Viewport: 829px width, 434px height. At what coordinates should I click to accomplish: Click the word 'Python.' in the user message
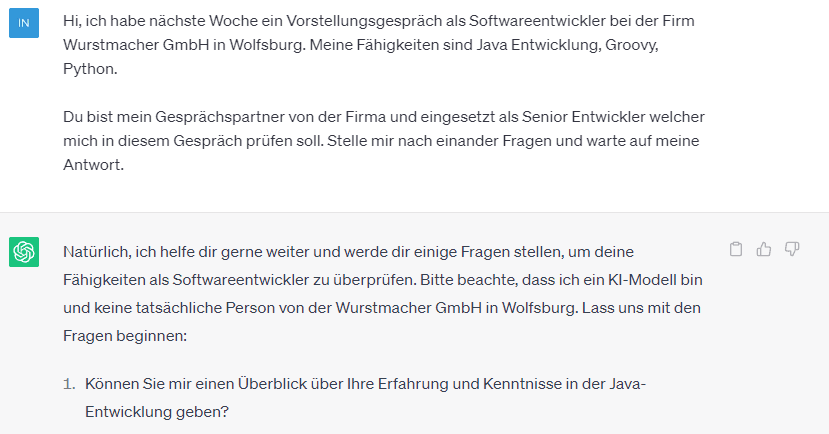(x=87, y=72)
